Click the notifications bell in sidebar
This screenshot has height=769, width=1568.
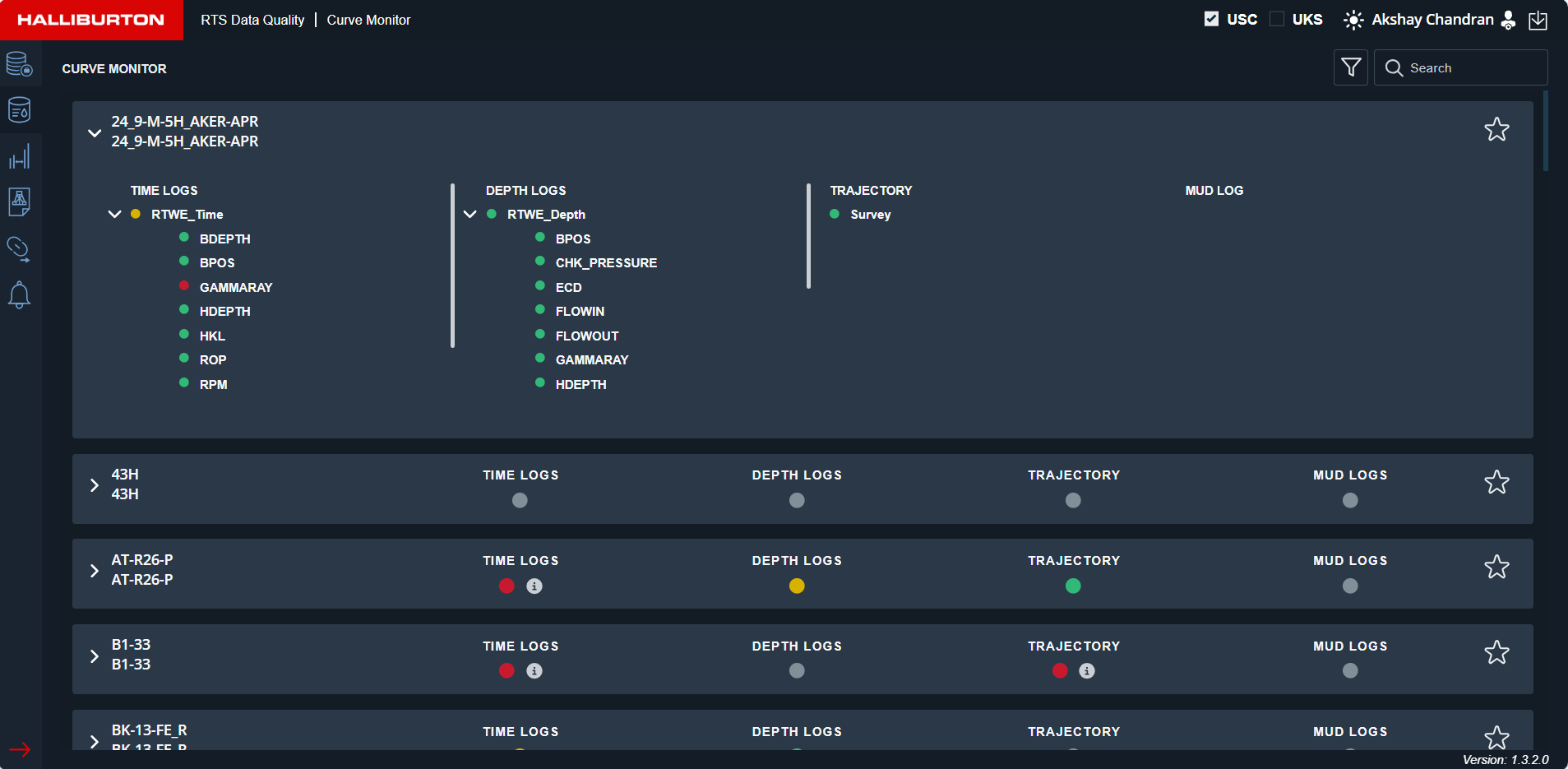tap(19, 294)
